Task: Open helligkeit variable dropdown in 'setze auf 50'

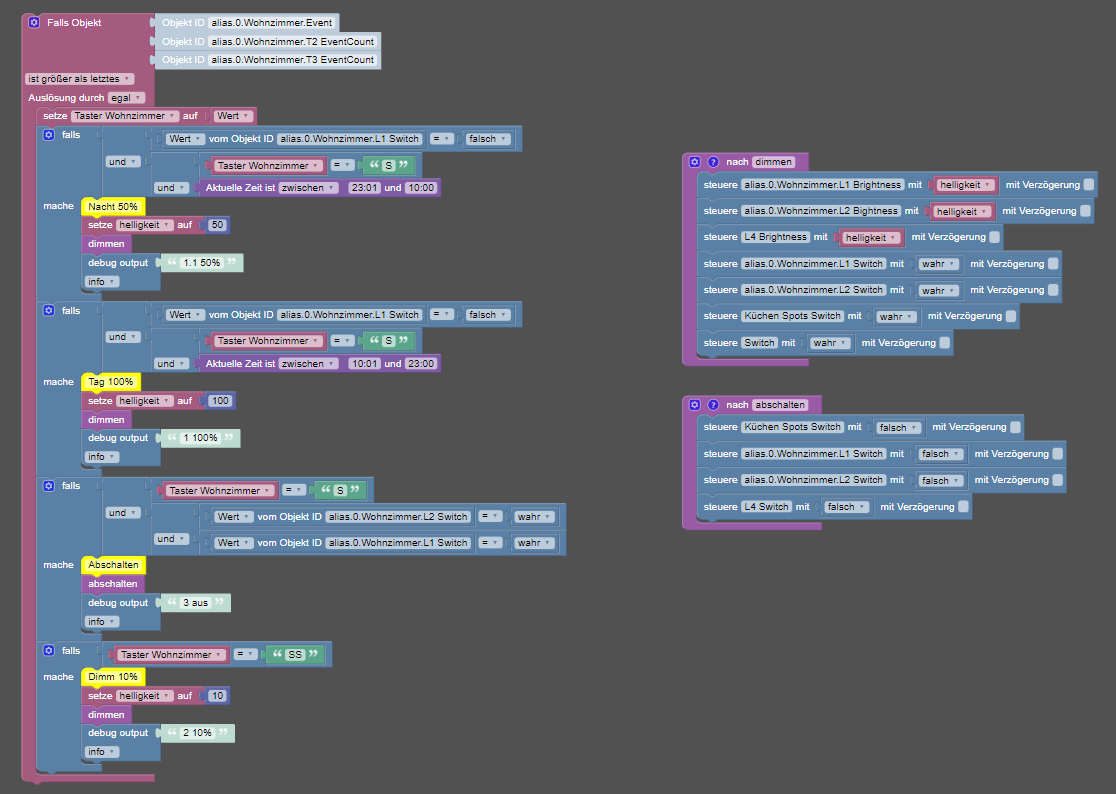Action: click(x=144, y=225)
